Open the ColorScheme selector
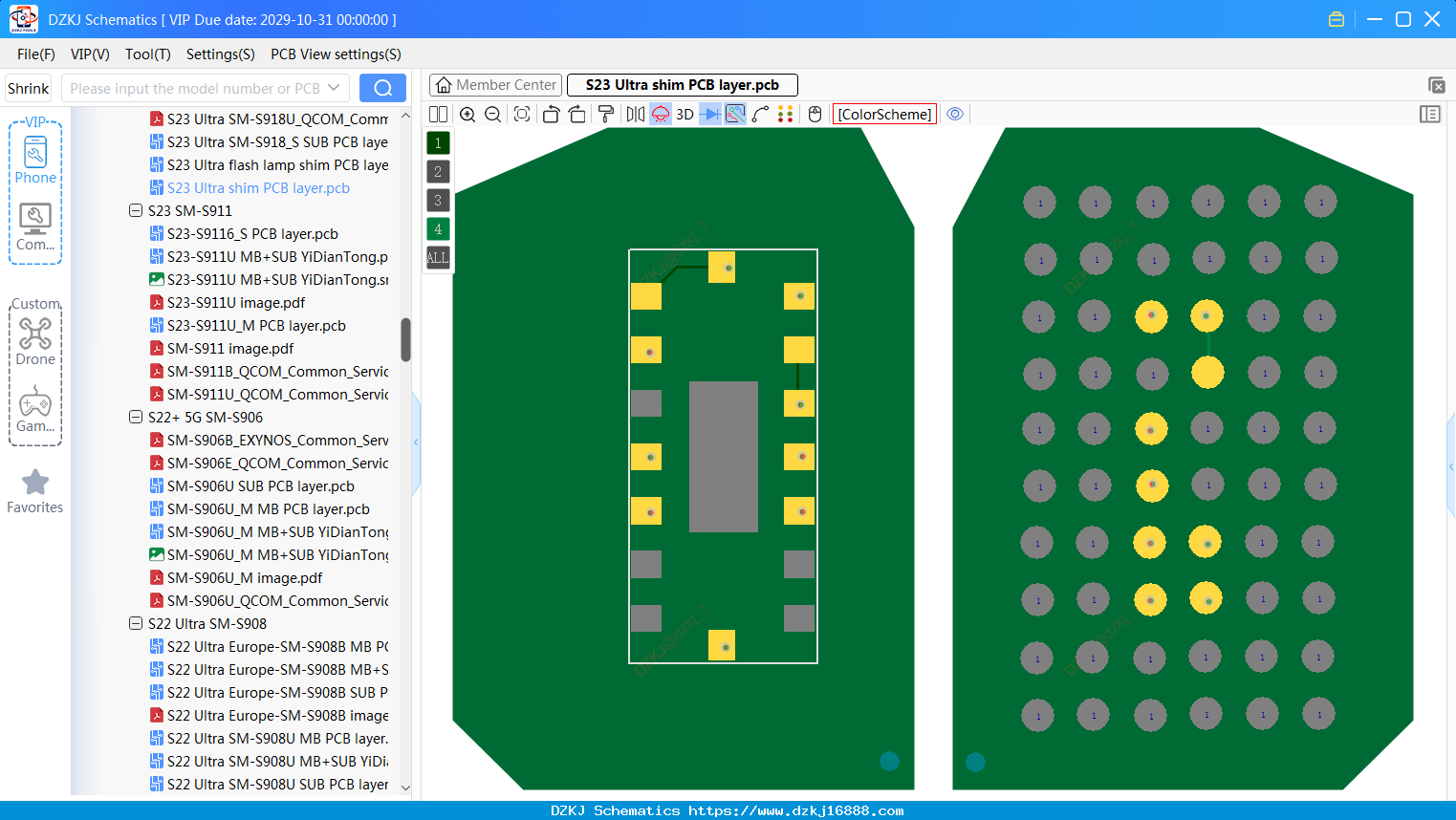 pyautogui.click(x=884, y=115)
